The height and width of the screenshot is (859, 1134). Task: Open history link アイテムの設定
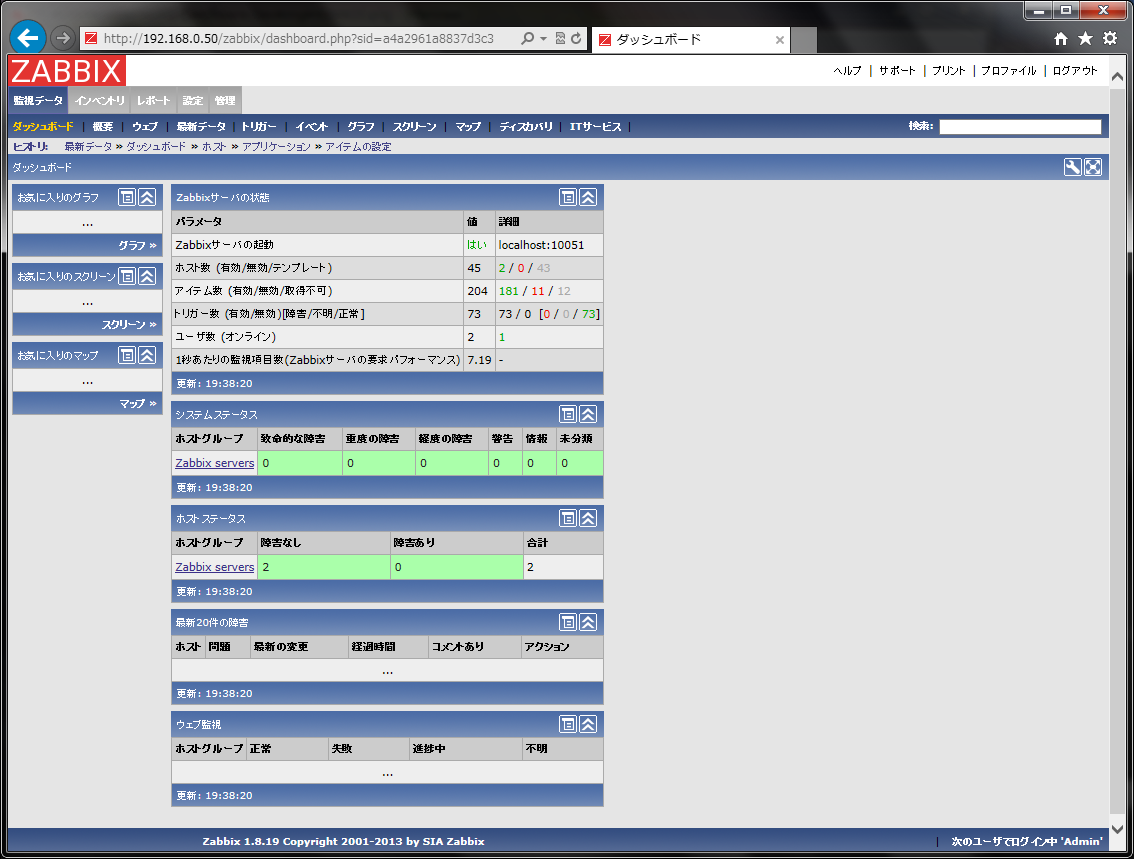pyautogui.click(x=358, y=147)
